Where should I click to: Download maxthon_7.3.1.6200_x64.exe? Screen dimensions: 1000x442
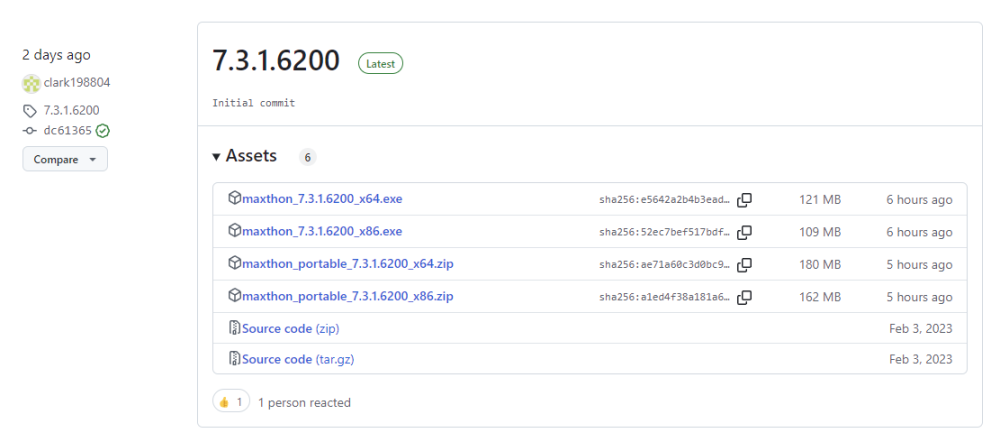322,199
